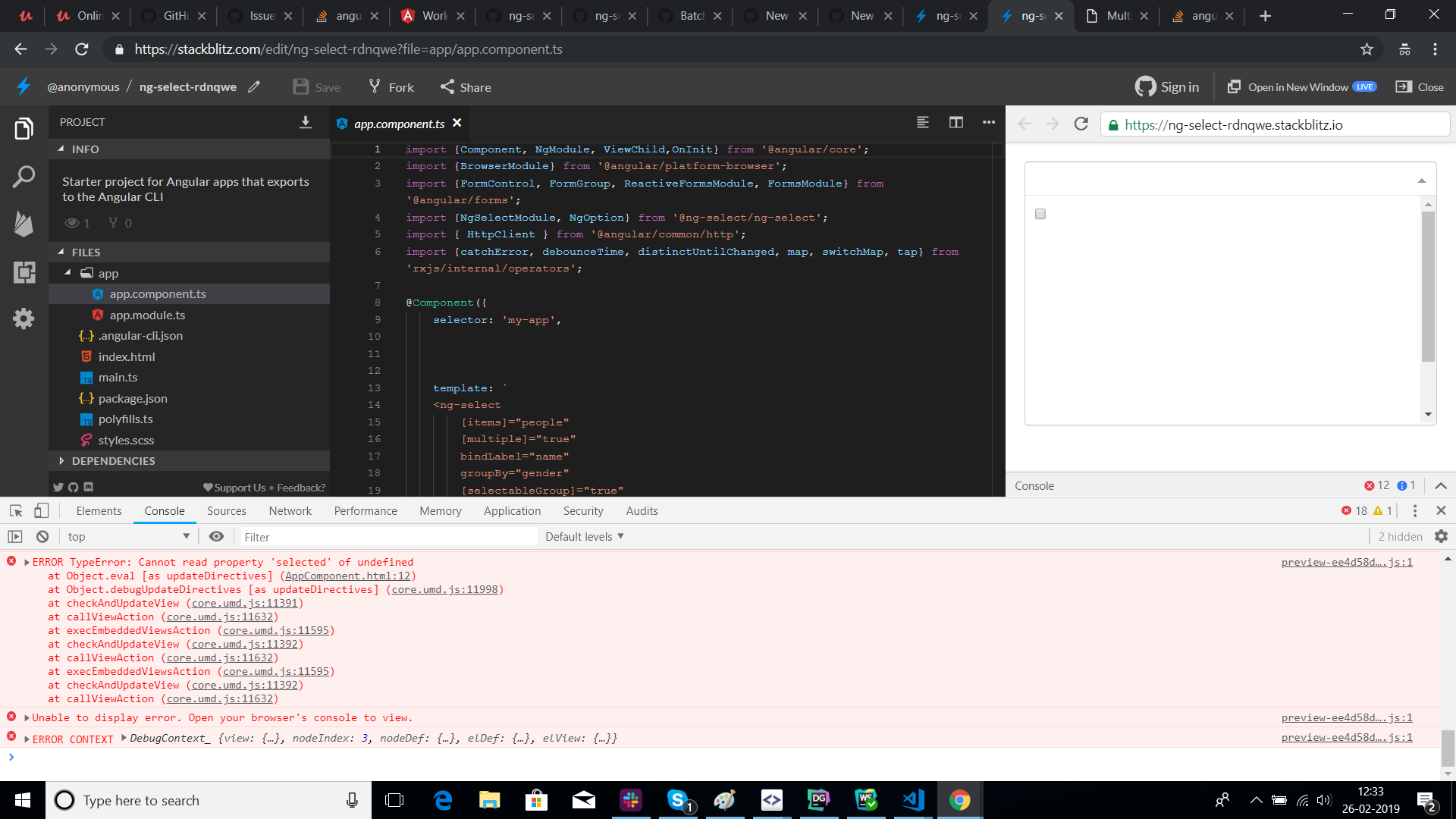1456x819 pixels.
Task: Click the Sign in button
Action: [x=1166, y=86]
